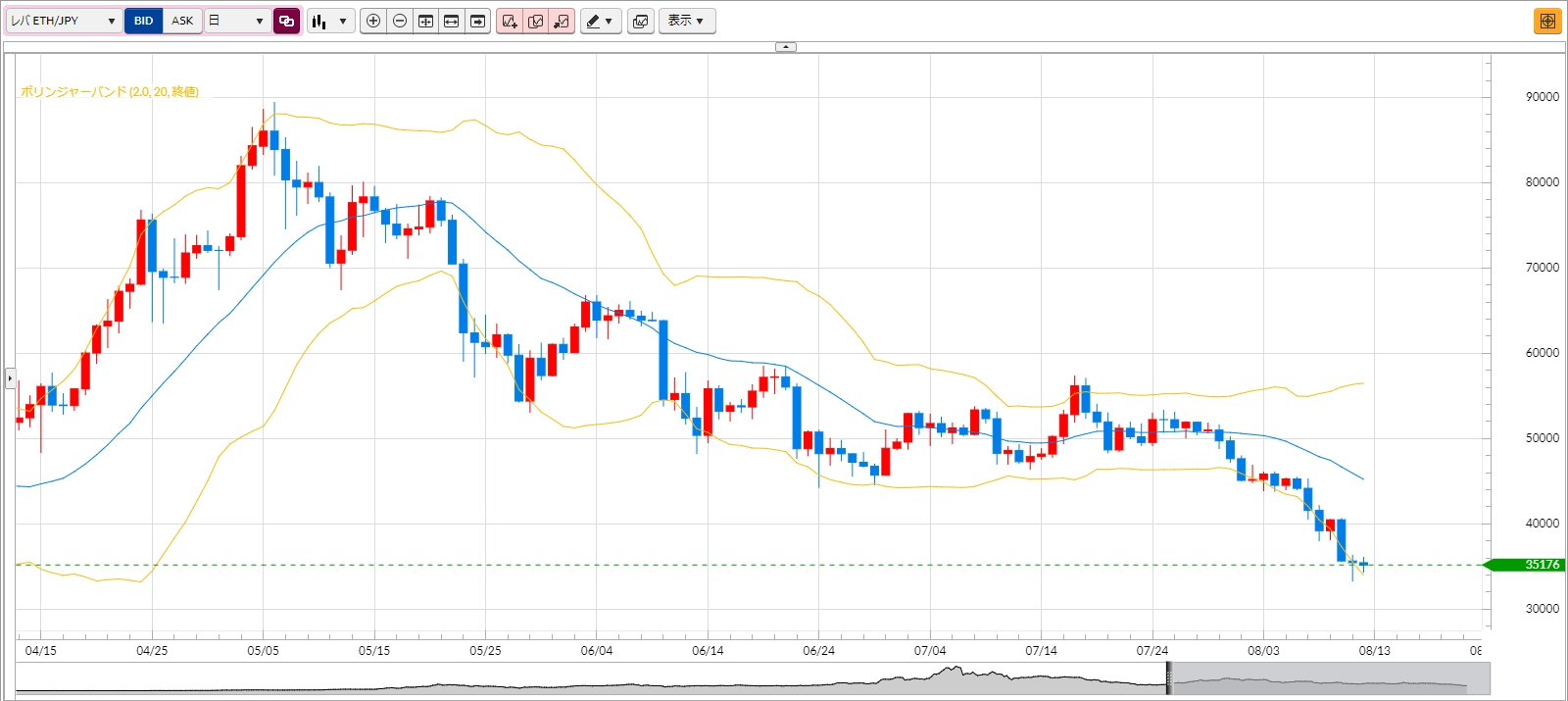Collapse the toolbar using top center arrow

coord(786,47)
